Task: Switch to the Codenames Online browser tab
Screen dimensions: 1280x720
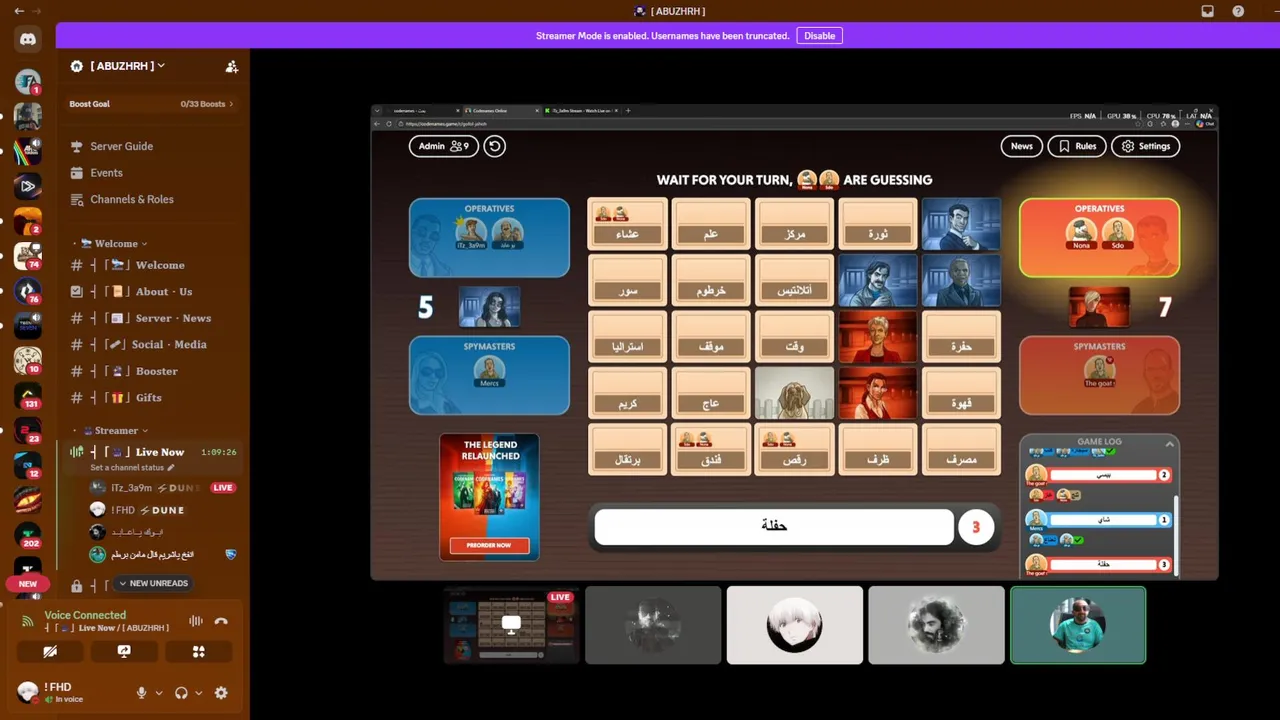Action: (500, 111)
